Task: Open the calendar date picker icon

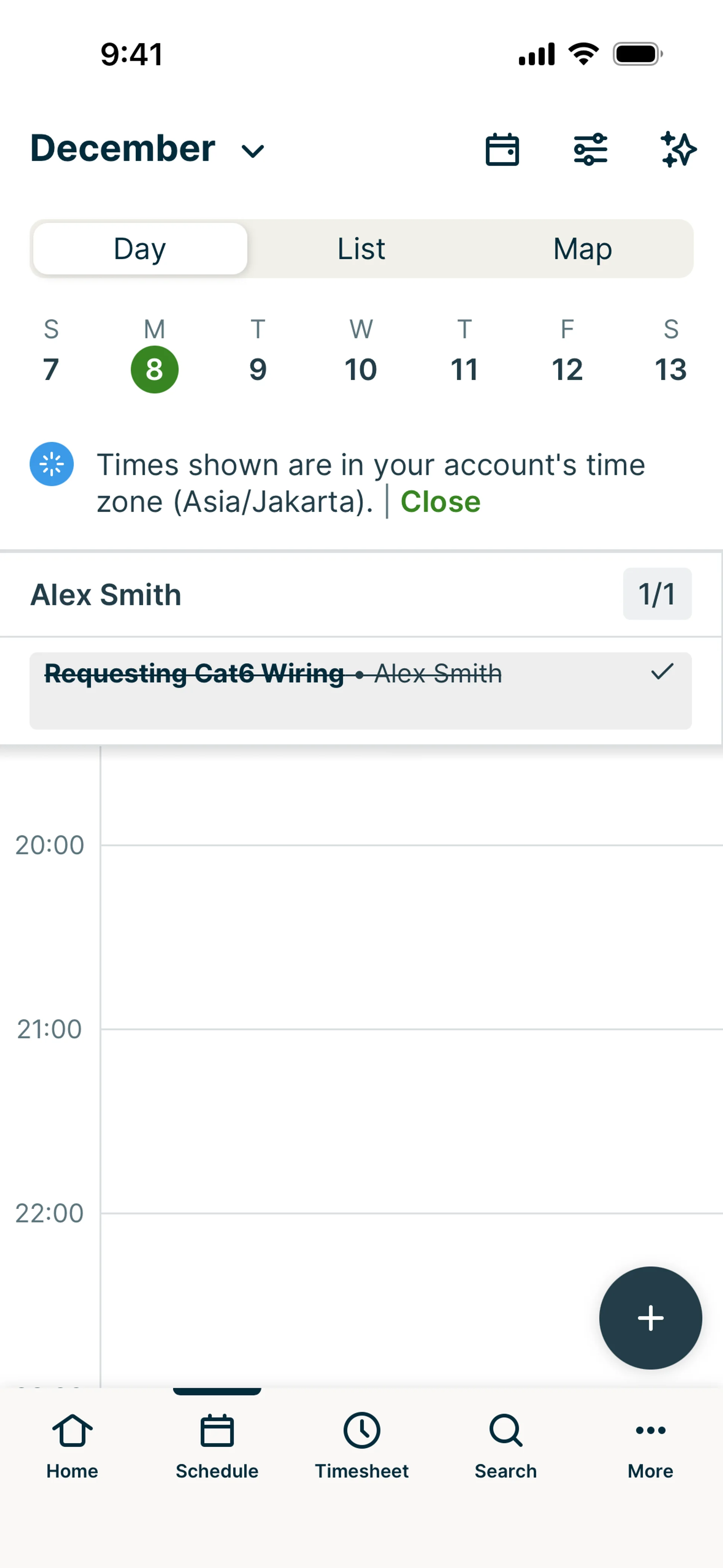Action: pyautogui.click(x=502, y=150)
